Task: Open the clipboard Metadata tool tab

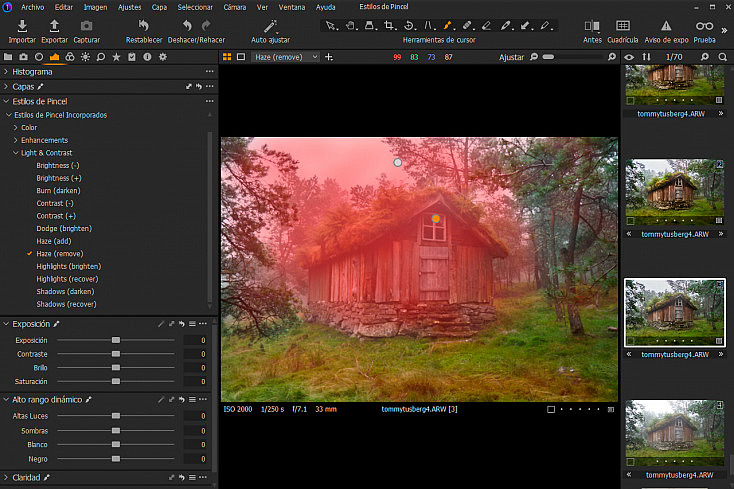Action: click(x=132, y=57)
